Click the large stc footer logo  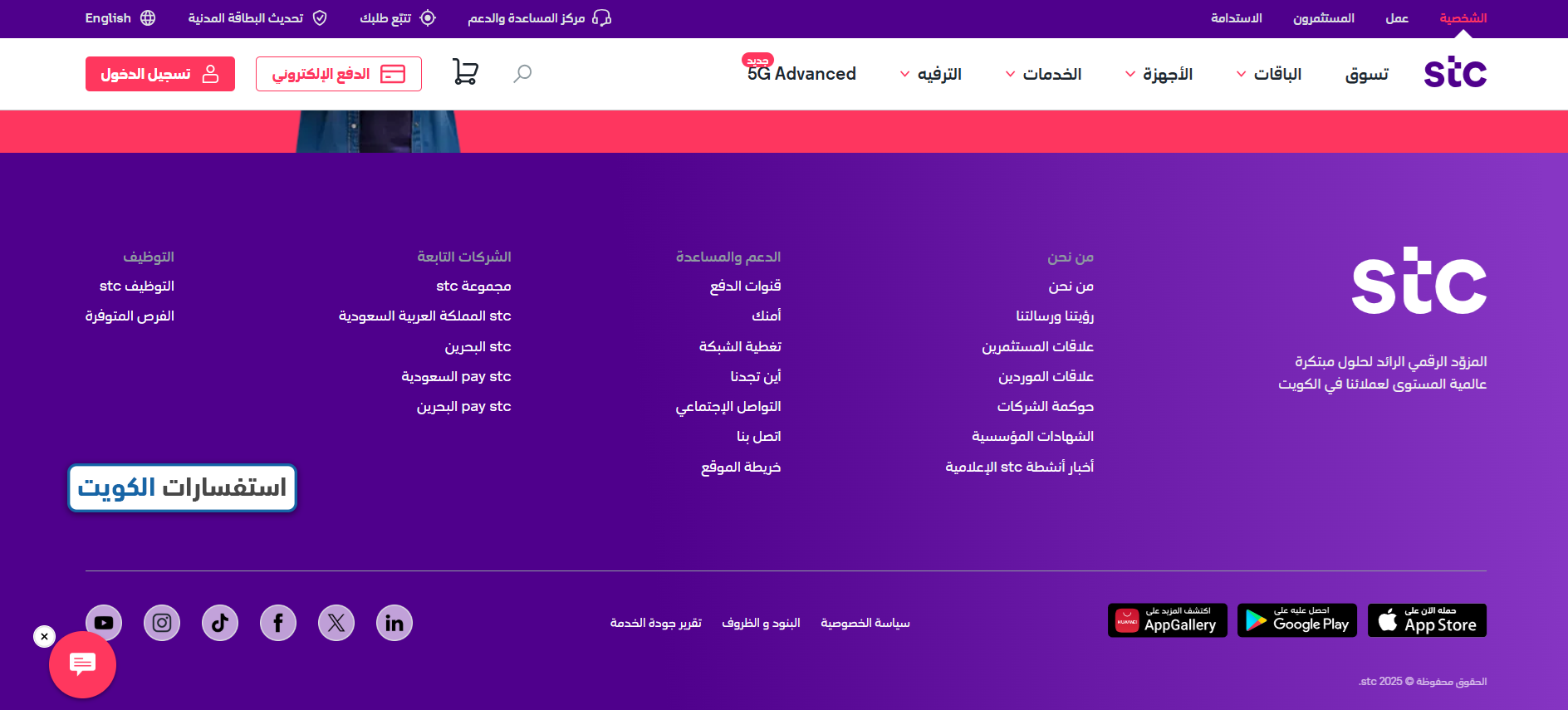click(x=1419, y=281)
